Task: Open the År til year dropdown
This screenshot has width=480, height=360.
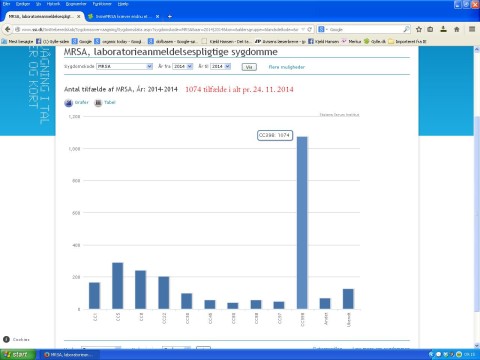Action: [x=220, y=66]
